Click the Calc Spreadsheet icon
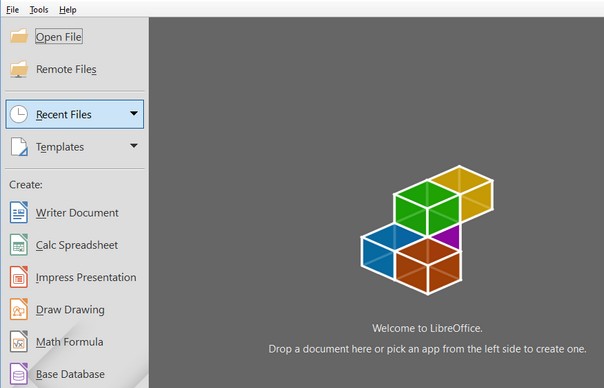 tap(19, 245)
